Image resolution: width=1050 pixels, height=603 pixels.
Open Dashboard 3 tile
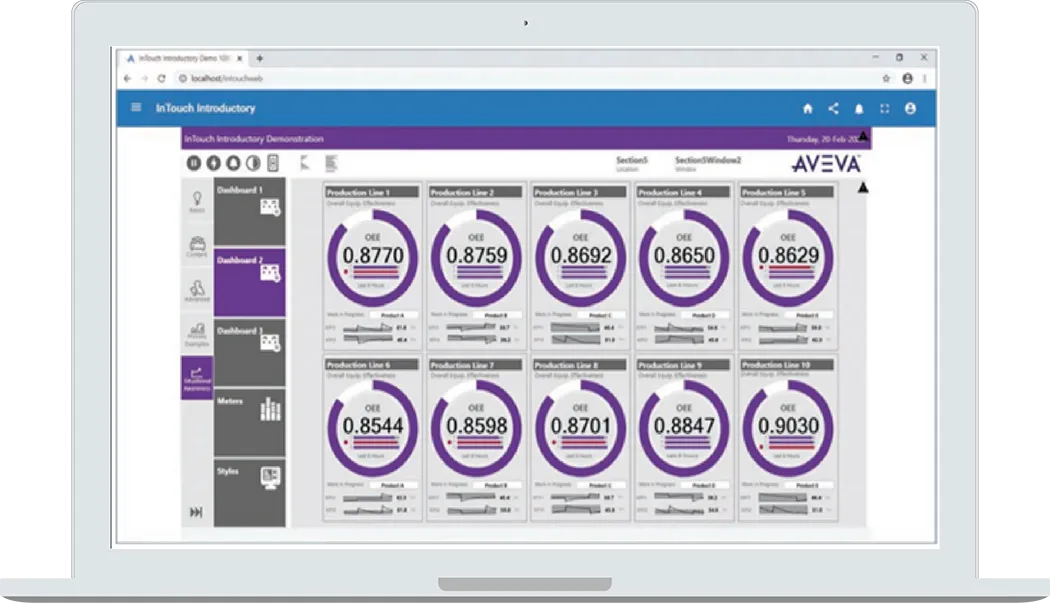tap(250, 352)
